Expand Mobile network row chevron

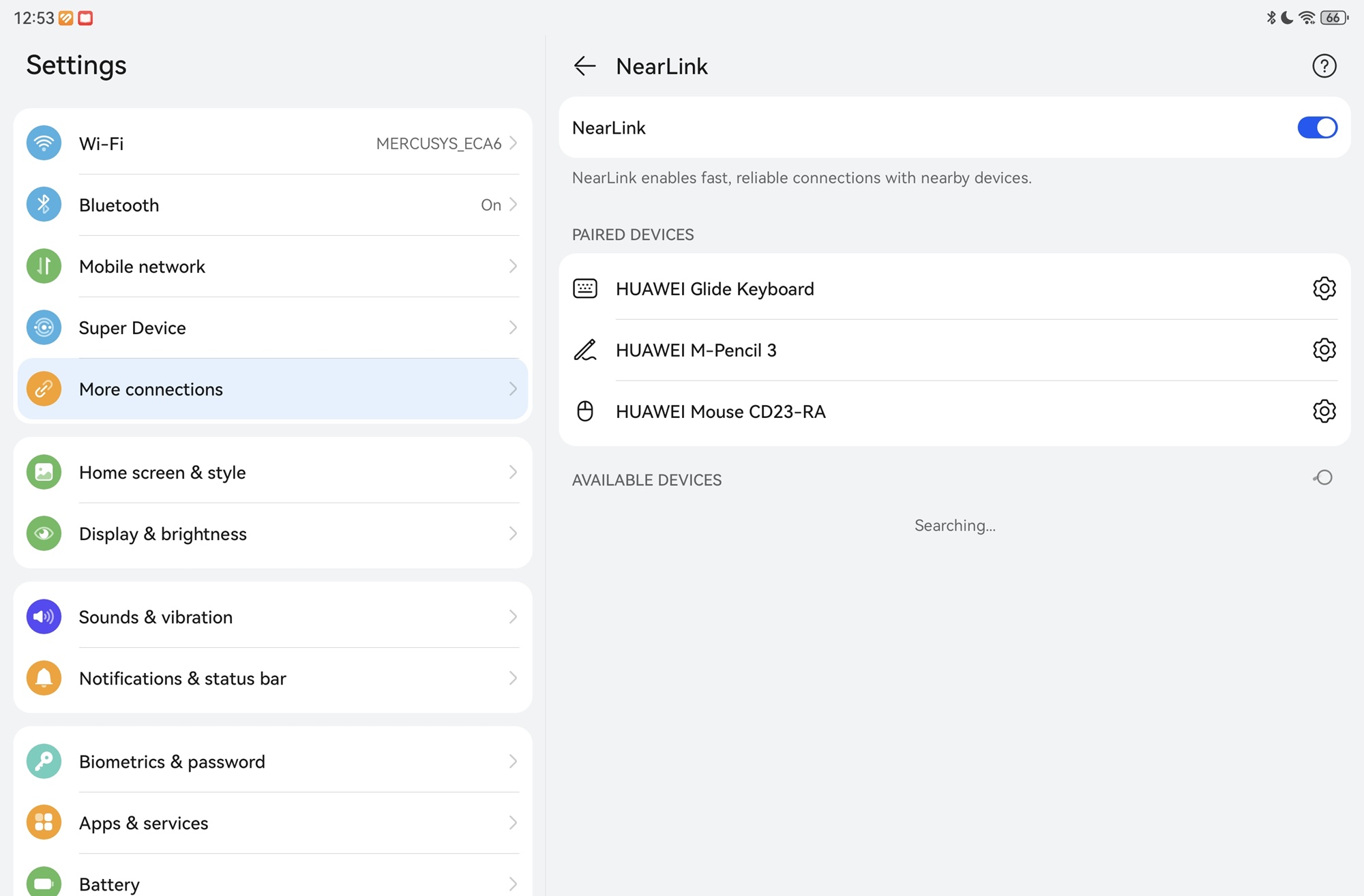(513, 266)
